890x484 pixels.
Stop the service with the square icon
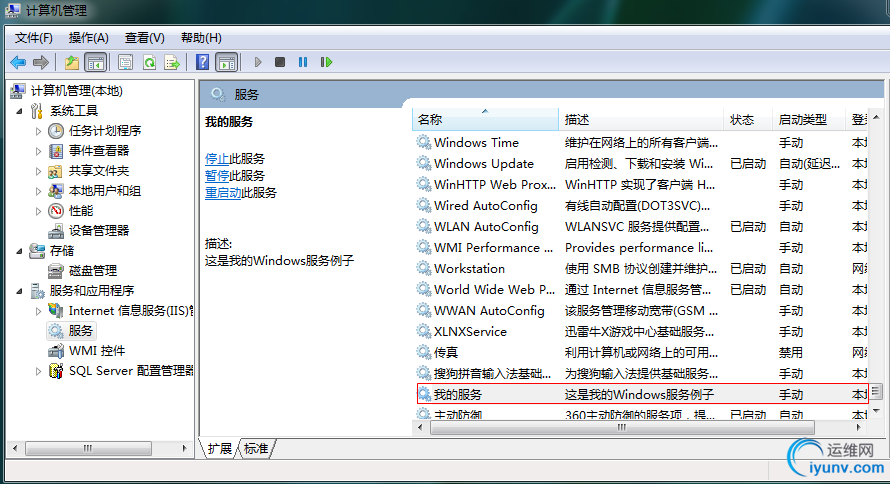pos(280,62)
